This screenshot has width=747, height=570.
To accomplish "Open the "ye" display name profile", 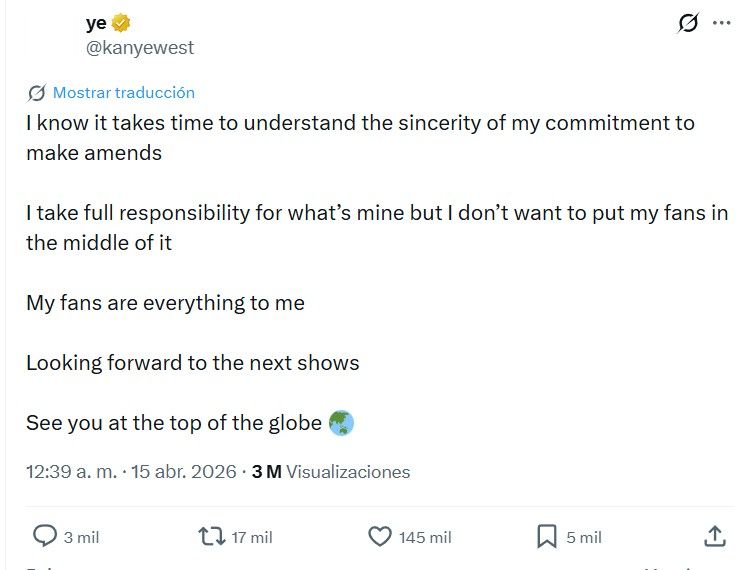I will 96,23.
